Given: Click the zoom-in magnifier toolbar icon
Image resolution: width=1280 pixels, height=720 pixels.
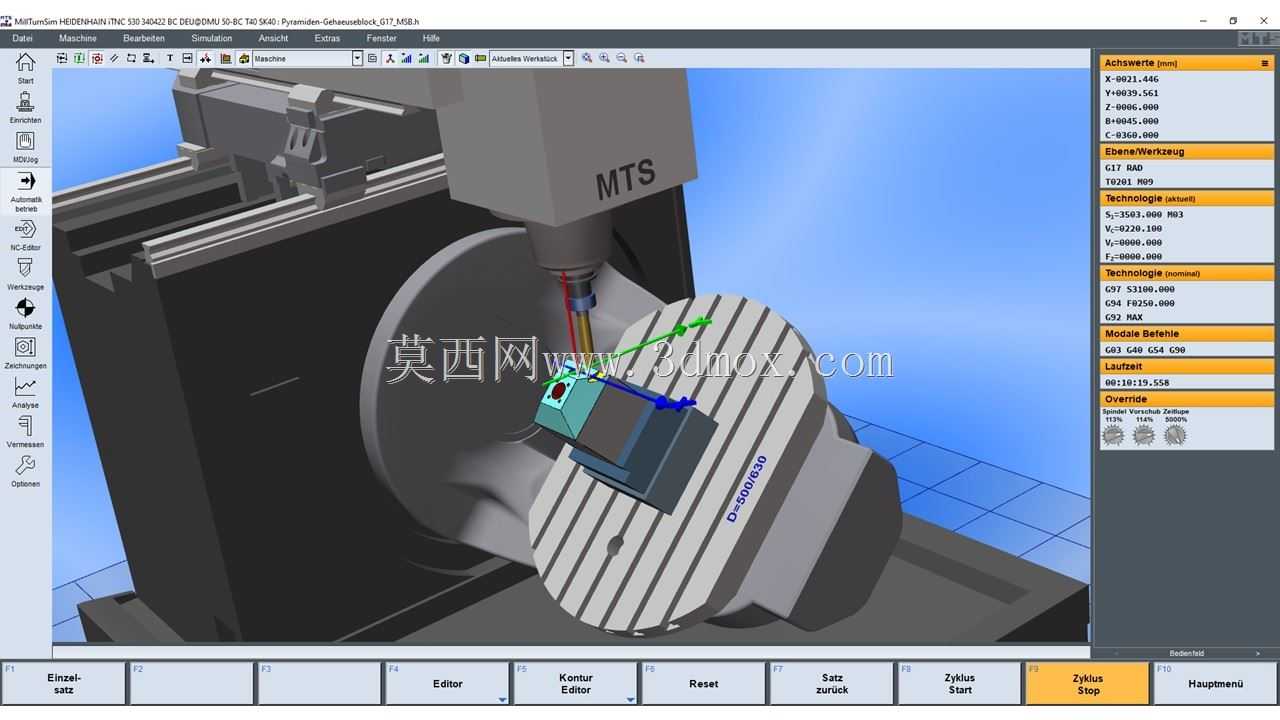Looking at the screenshot, I should [604, 58].
